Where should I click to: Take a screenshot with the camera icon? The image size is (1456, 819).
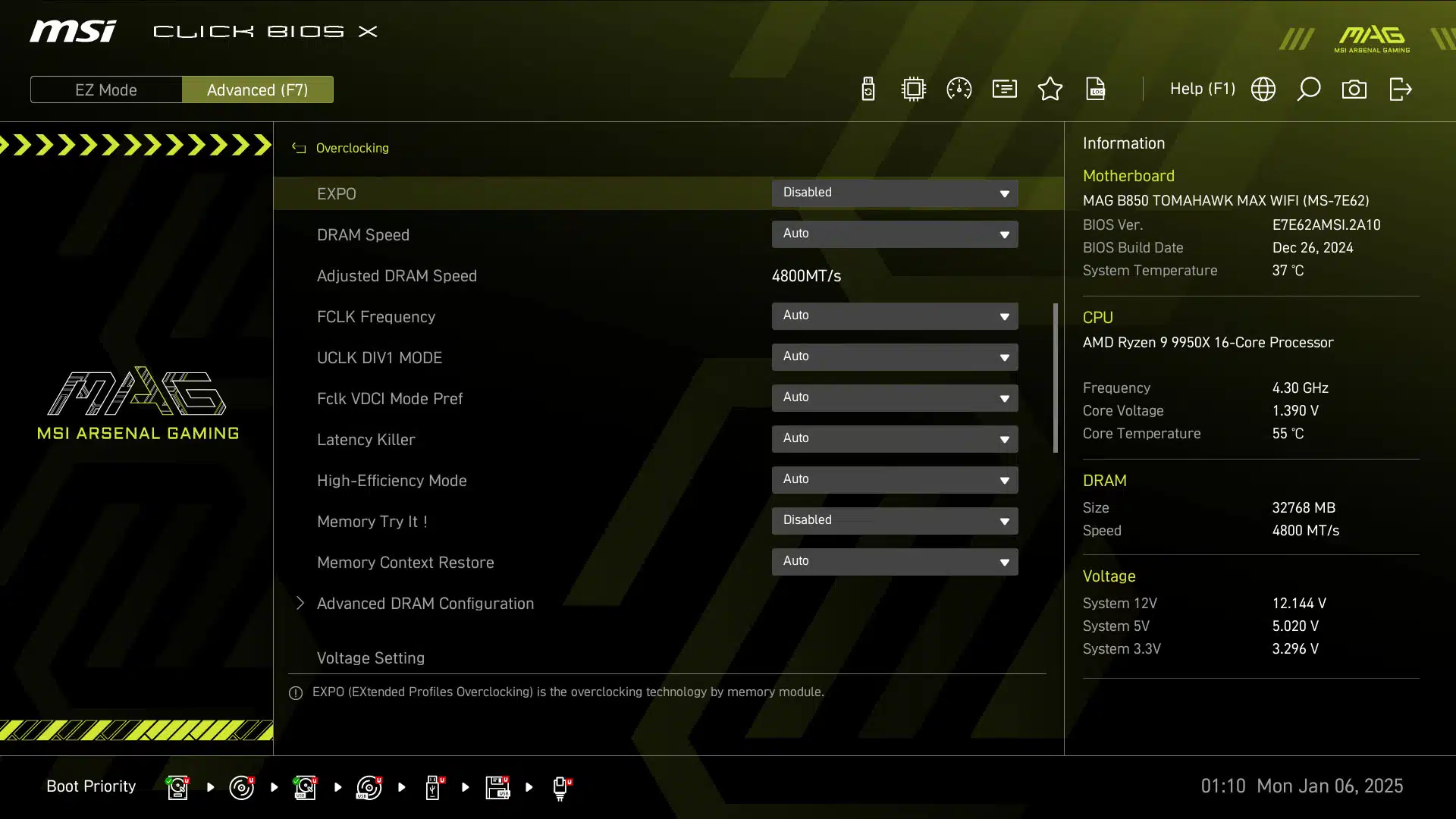pyautogui.click(x=1354, y=89)
